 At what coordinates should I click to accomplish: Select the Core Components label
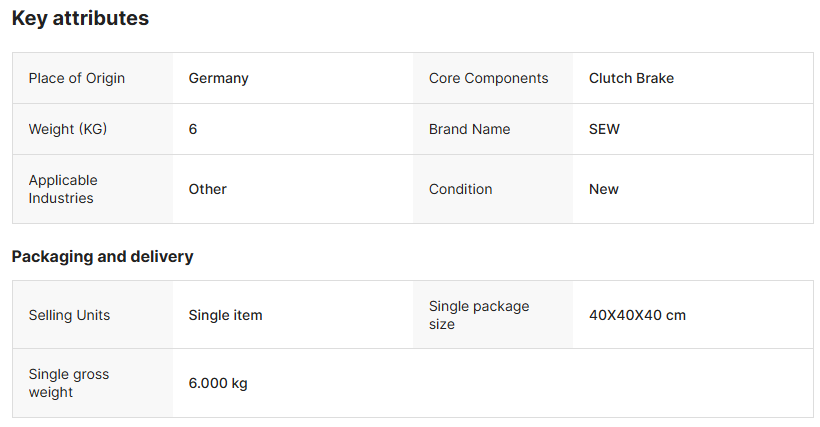point(488,78)
